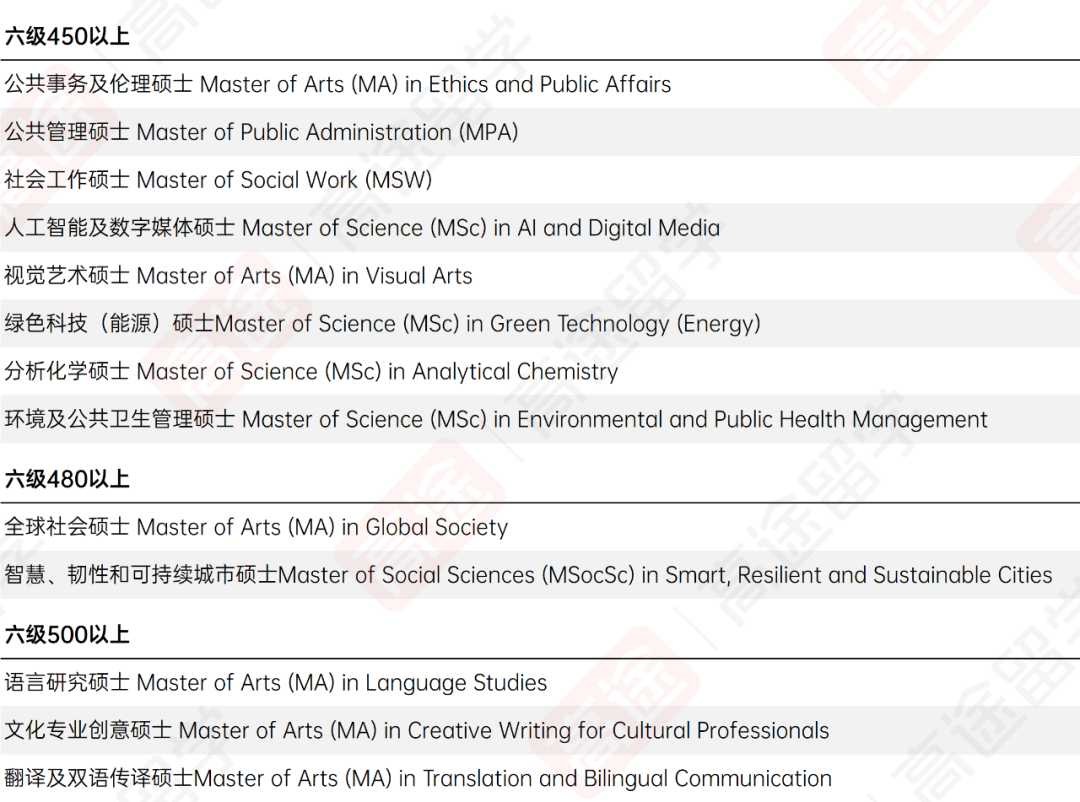1080x802 pixels.
Task: Select the Language Studies MA row
Action: coord(275,683)
